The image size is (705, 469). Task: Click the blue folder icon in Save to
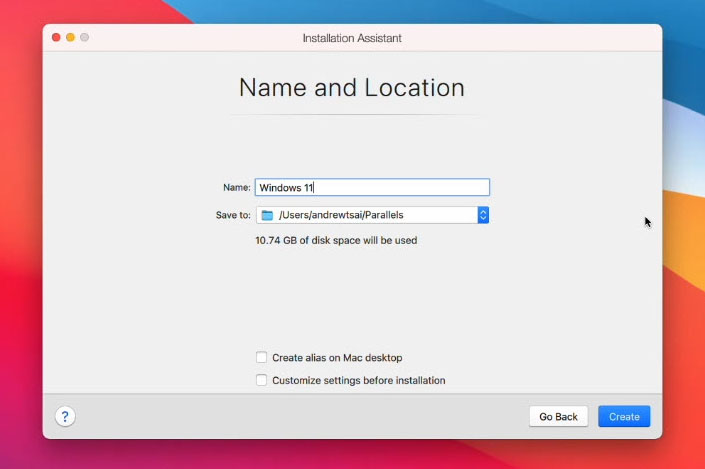(267, 215)
